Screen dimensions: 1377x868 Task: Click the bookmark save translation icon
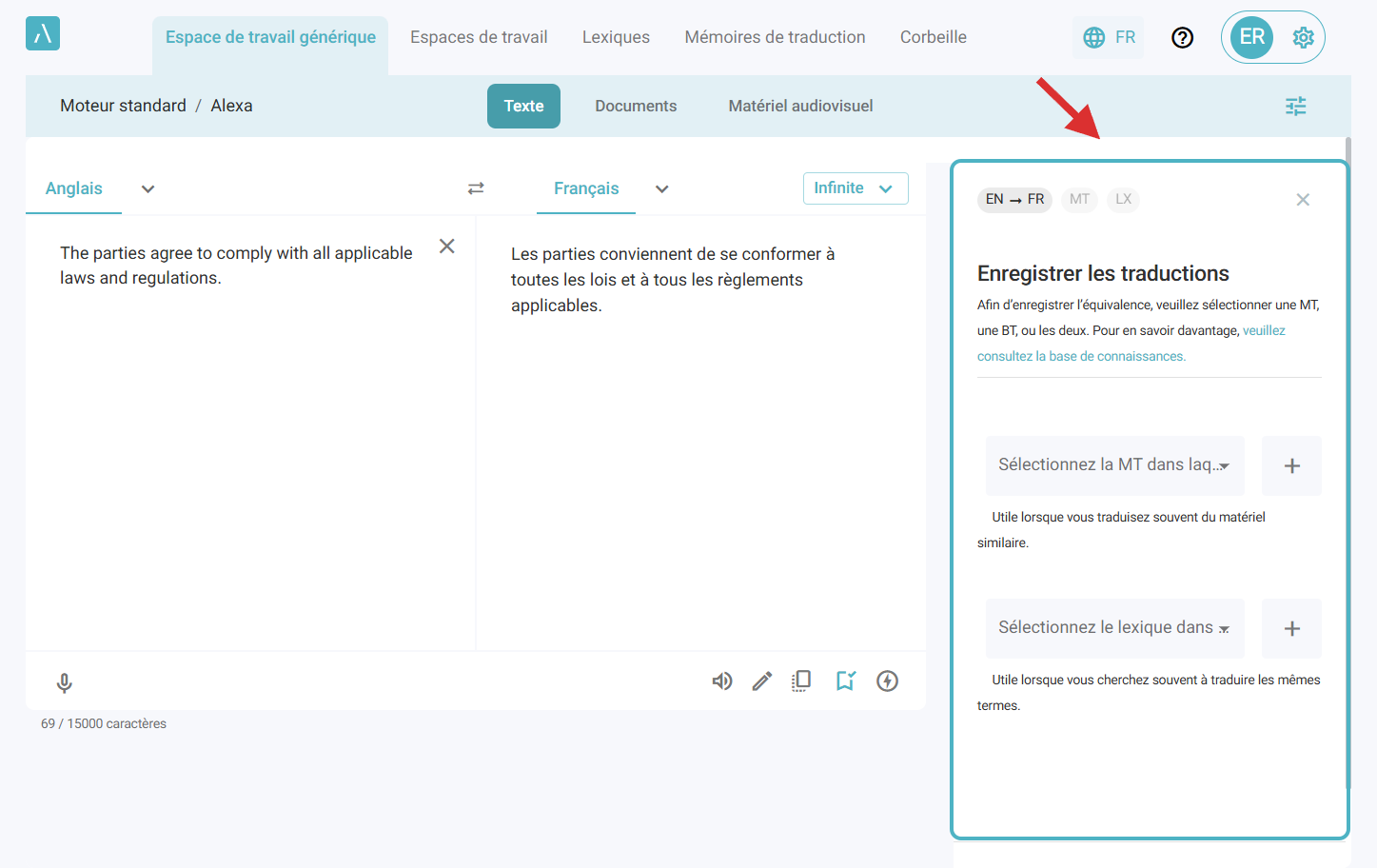(x=845, y=681)
